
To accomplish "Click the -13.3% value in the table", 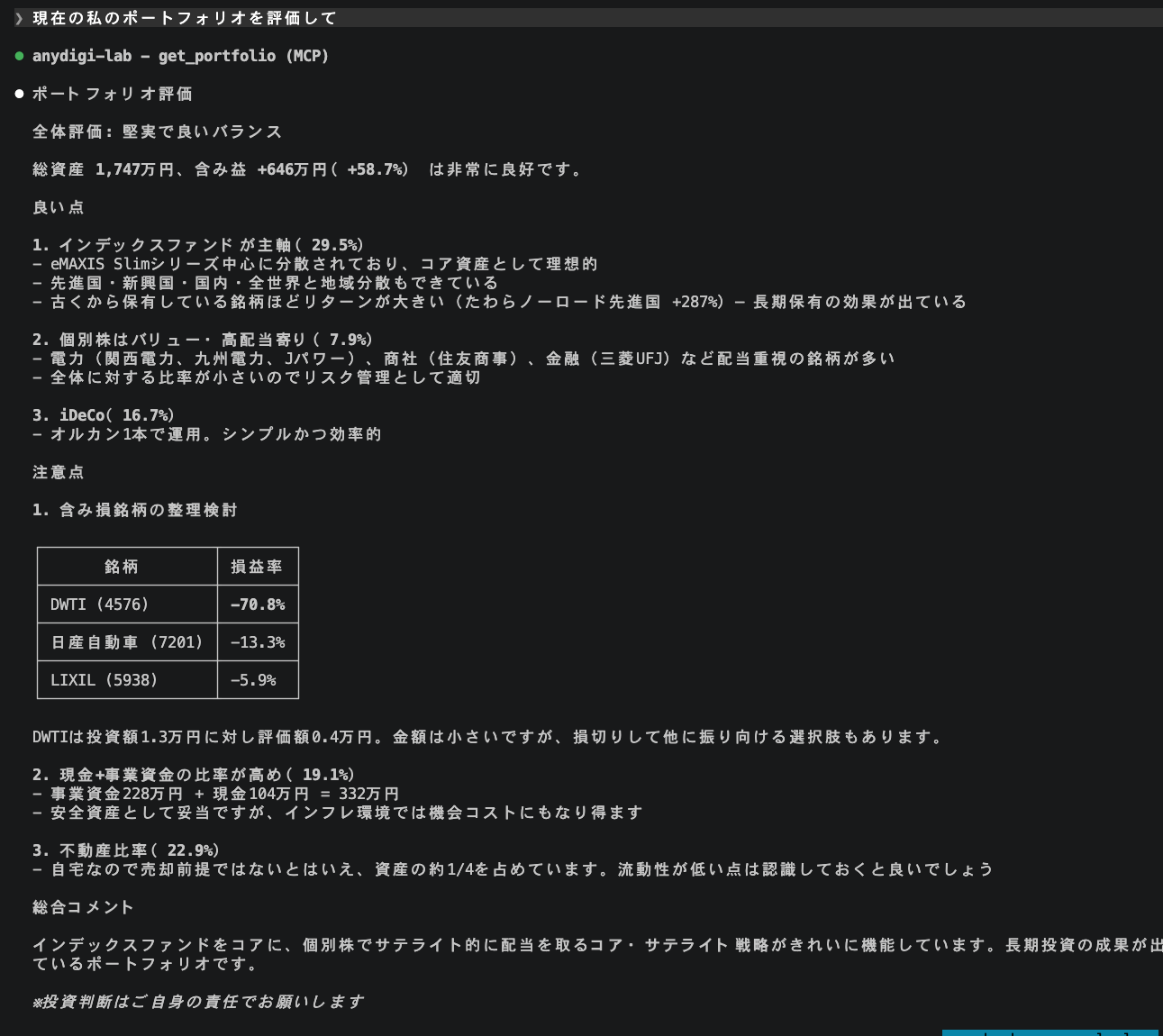I will click(258, 642).
